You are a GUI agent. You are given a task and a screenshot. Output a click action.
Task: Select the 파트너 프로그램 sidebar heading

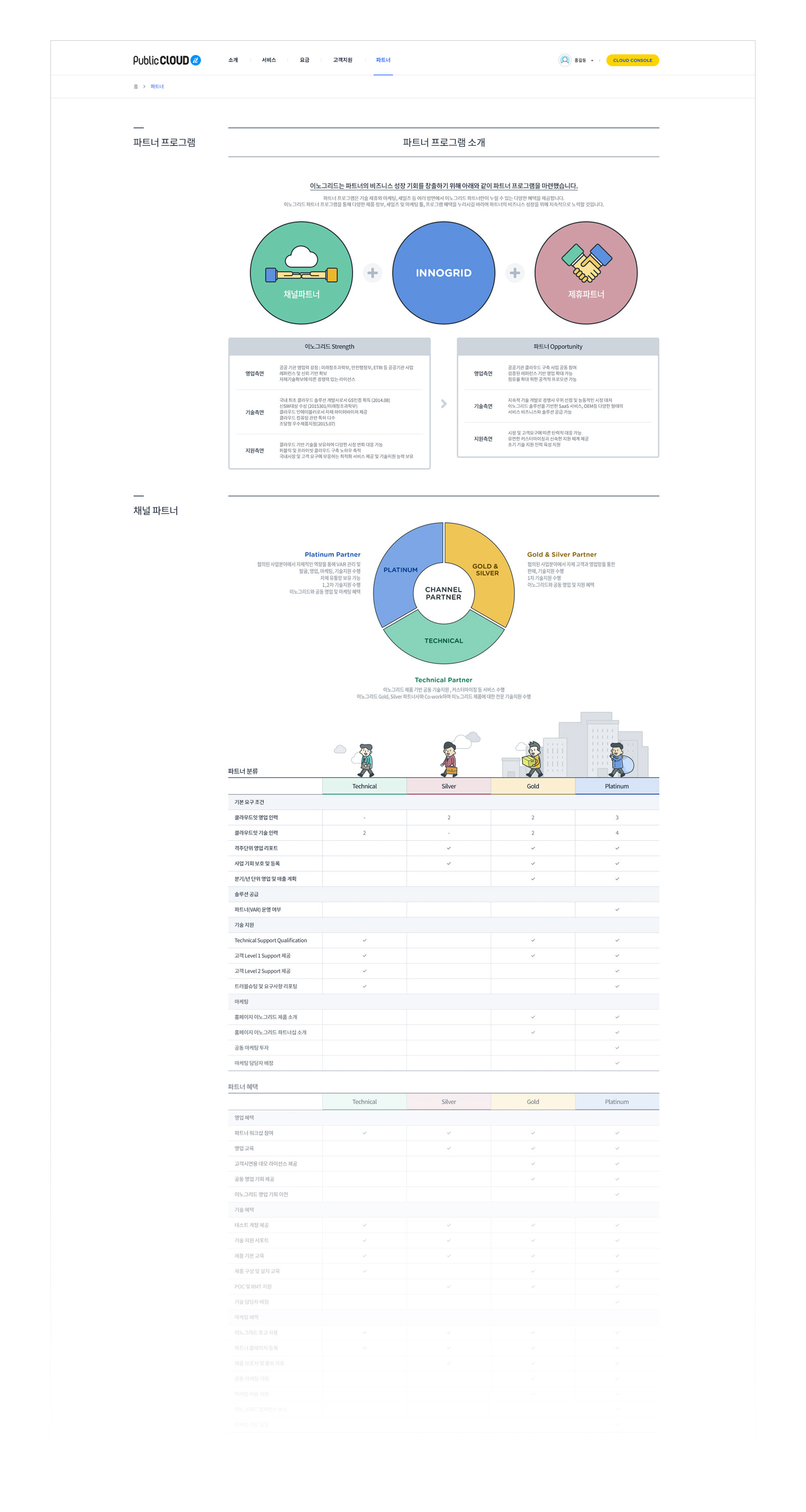coord(164,142)
